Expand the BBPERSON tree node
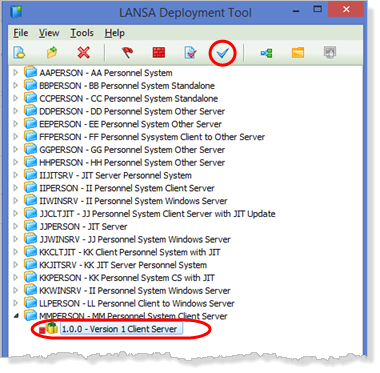Screen dimensions: 380x373 tap(16, 85)
